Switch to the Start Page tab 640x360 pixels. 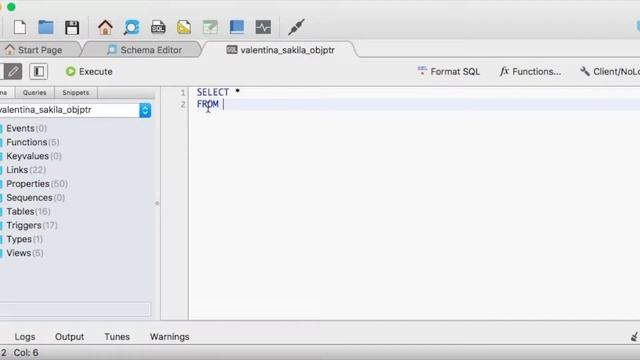(40, 50)
